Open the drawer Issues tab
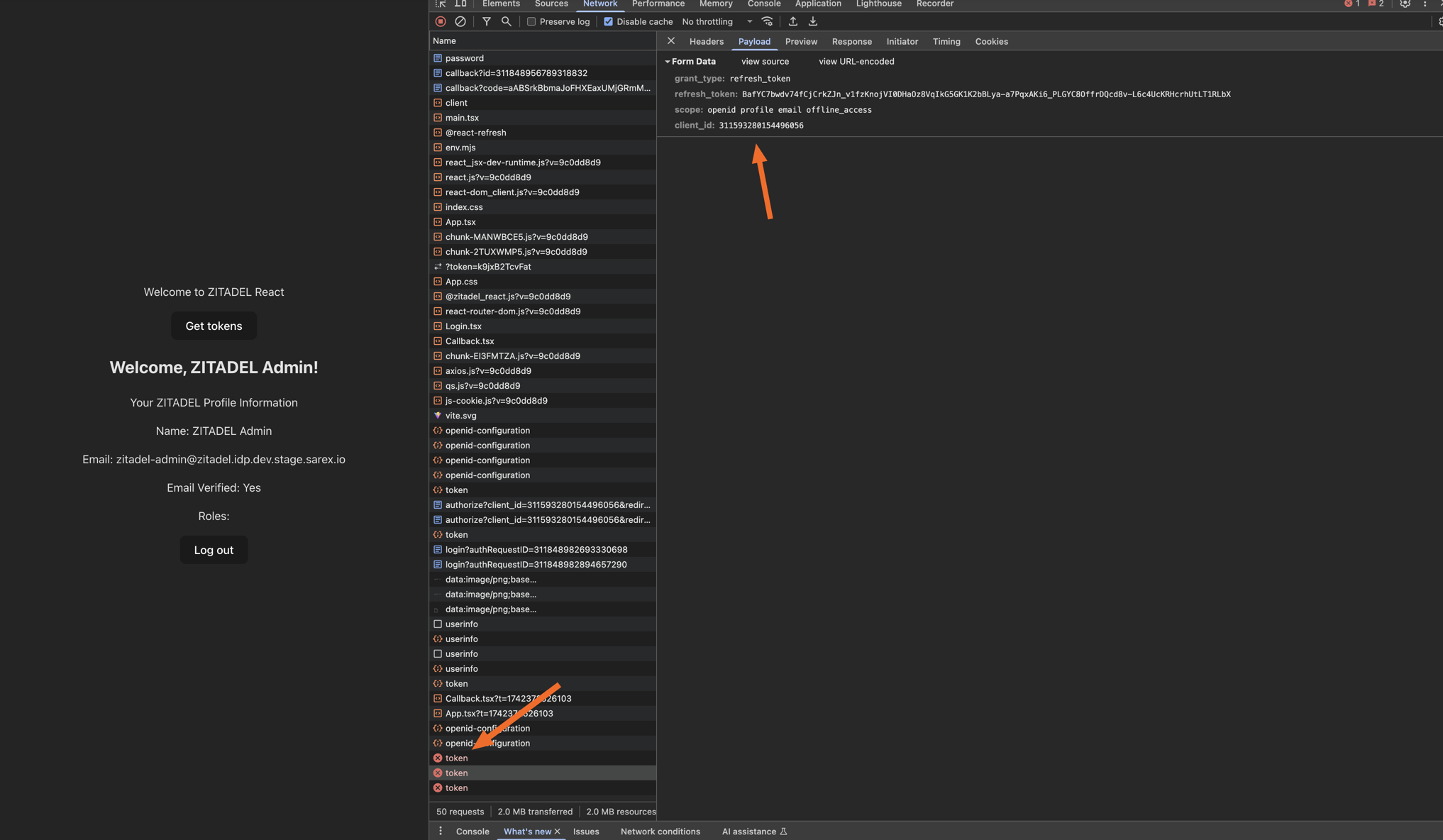This screenshot has width=1443, height=840. point(586,831)
